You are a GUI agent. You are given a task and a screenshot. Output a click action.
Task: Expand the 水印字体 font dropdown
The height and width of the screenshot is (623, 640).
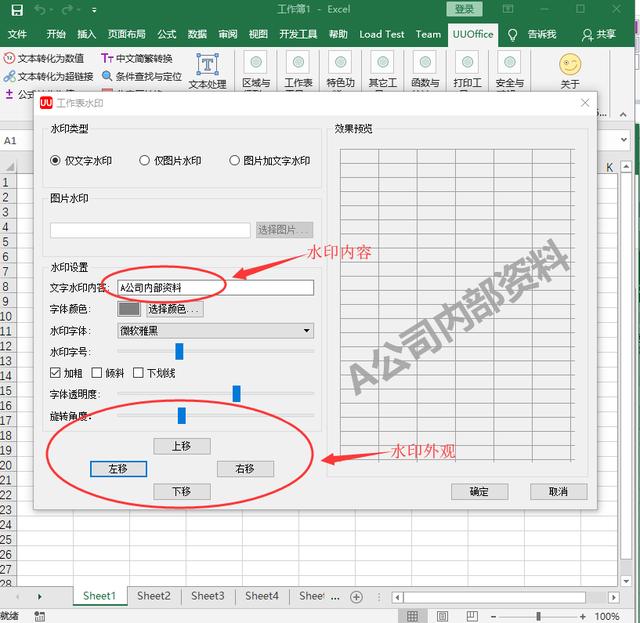coord(307,331)
